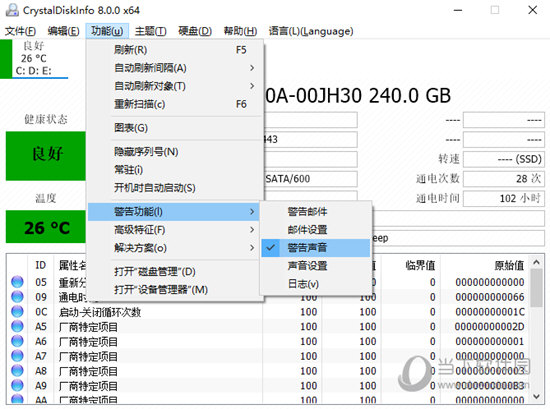Viewport: 550px width, 409px height.
Task: Click the scroll up arrow of attribute list
Action: click(536, 262)
